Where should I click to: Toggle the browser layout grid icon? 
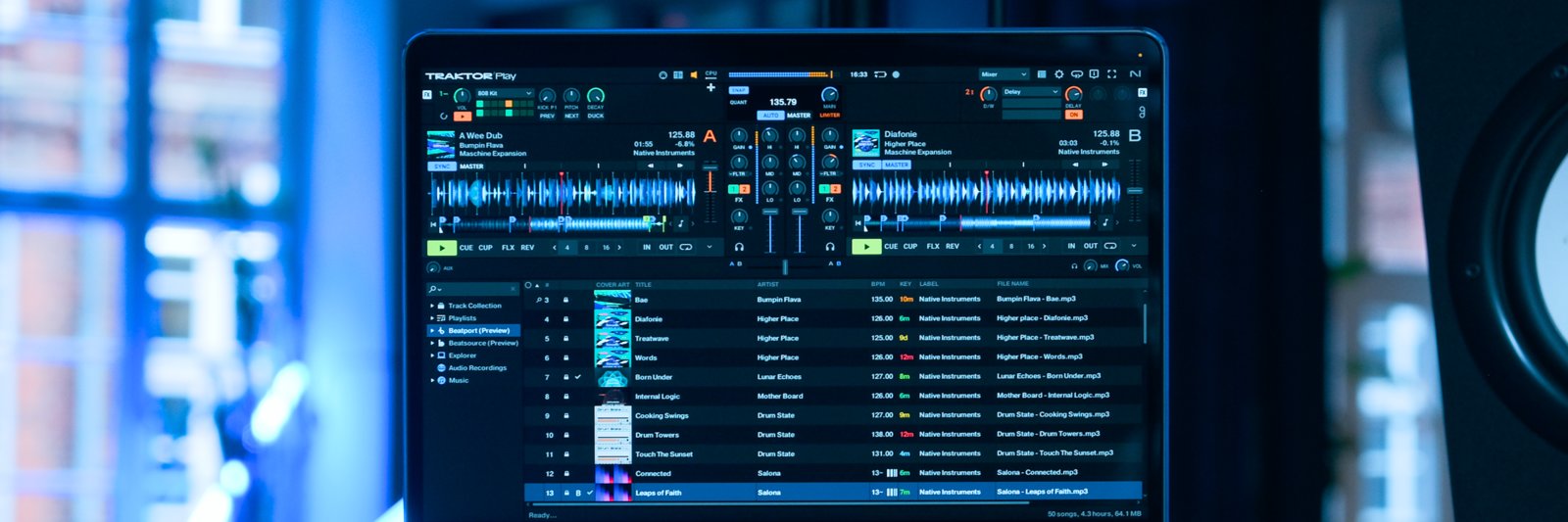point(677,74)
